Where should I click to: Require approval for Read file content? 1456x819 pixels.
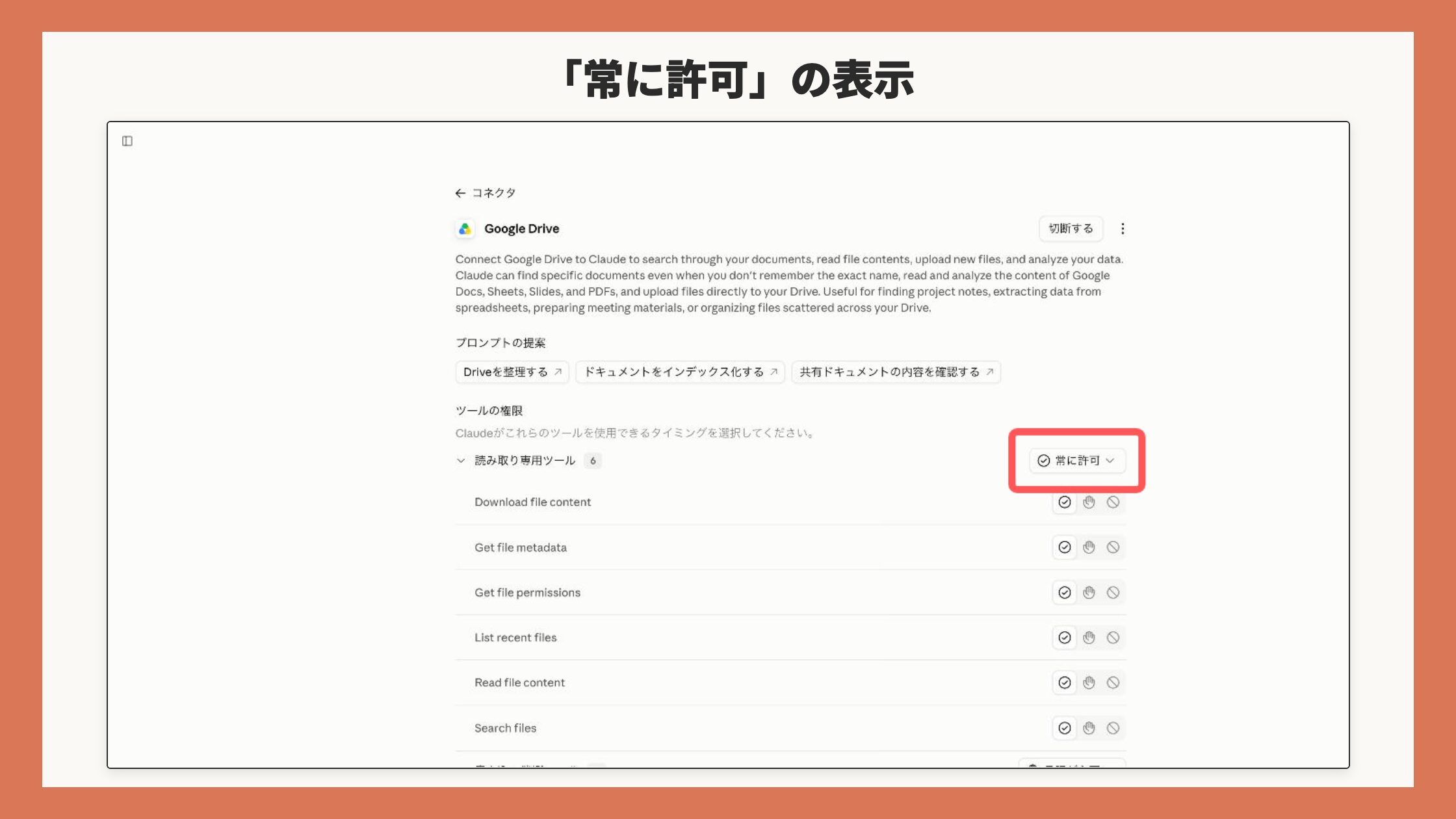coord(1089,682)
